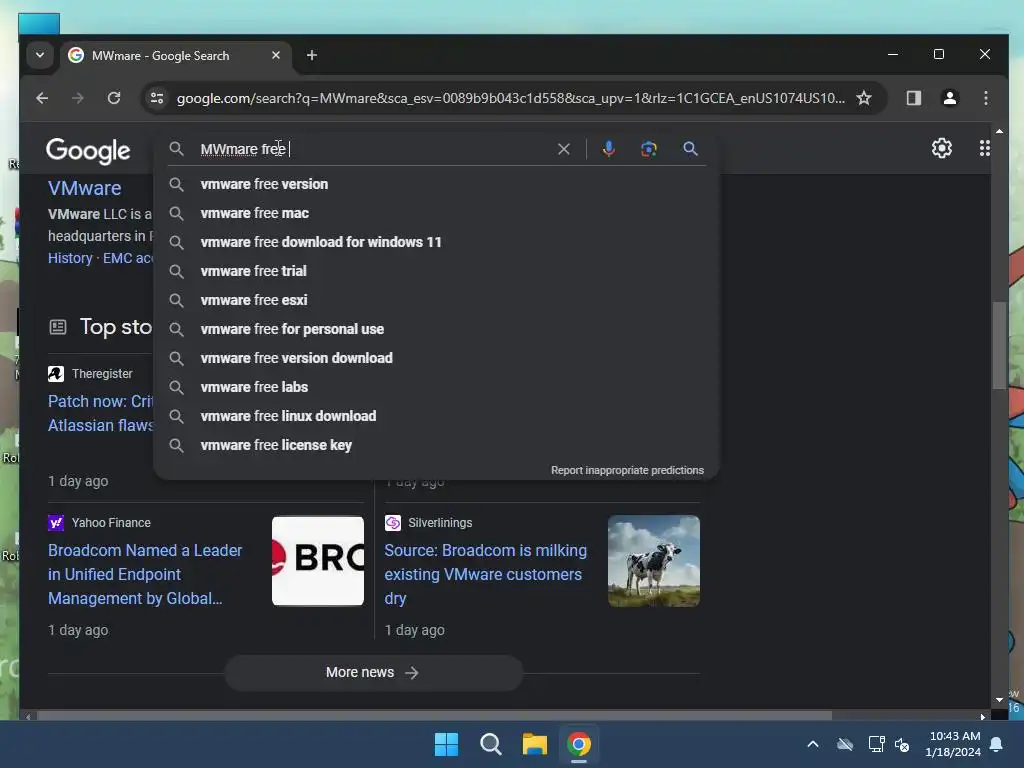Click into the MWmare free search field
Viewport: 1024px width, 768px height.
(376, 149)
